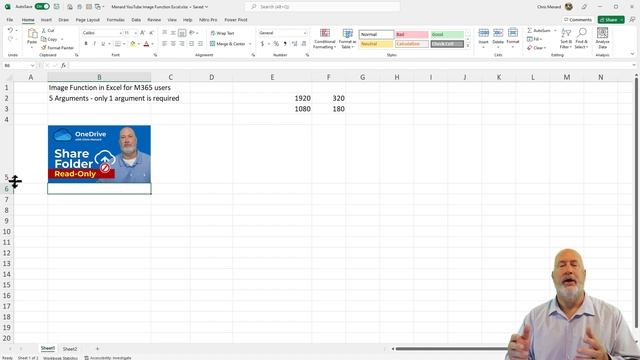Click the Paste clipboard icon
This screenshot has height=360, width=640.
(x=32, y=33)
